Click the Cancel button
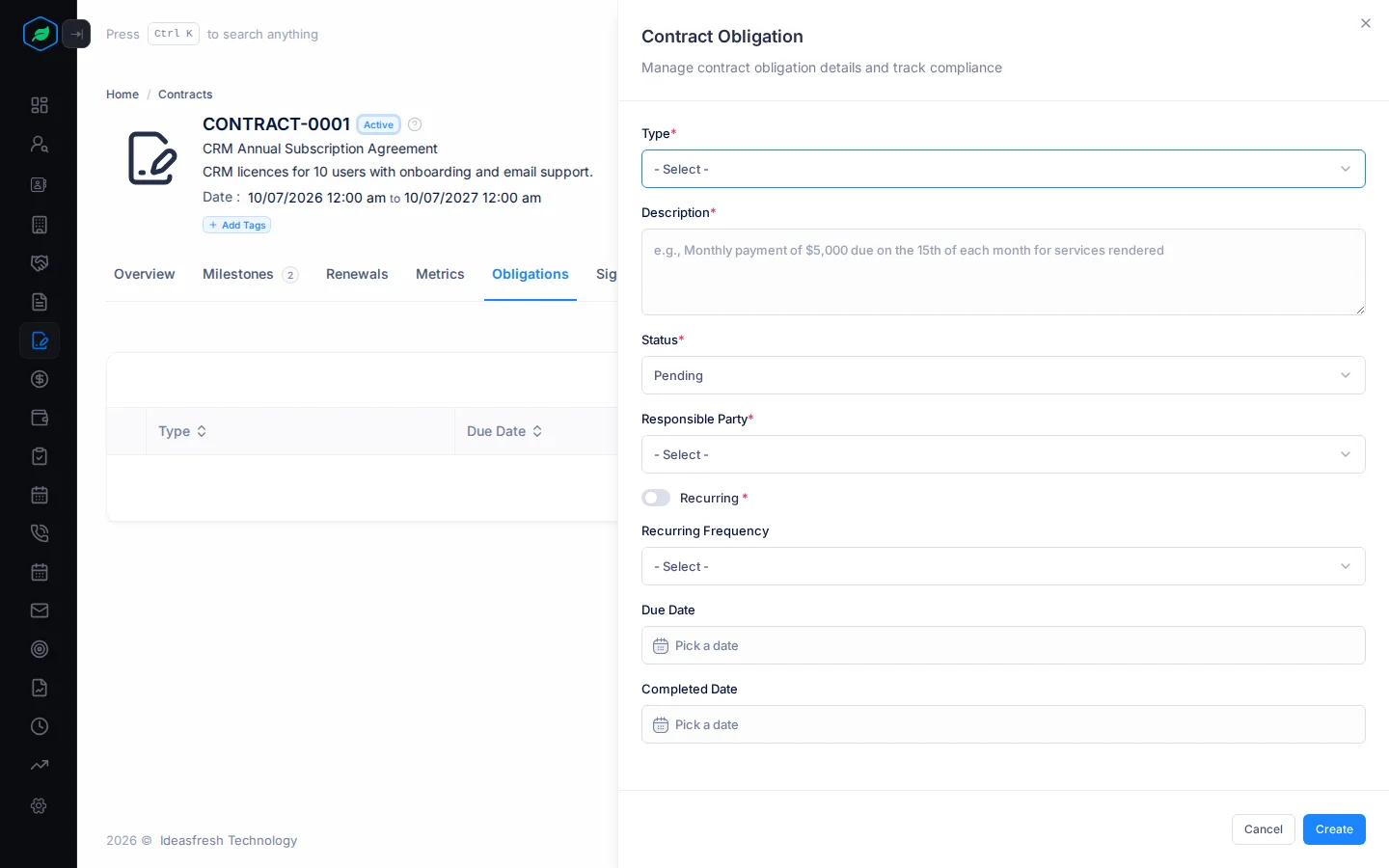 click(1264, 829)
